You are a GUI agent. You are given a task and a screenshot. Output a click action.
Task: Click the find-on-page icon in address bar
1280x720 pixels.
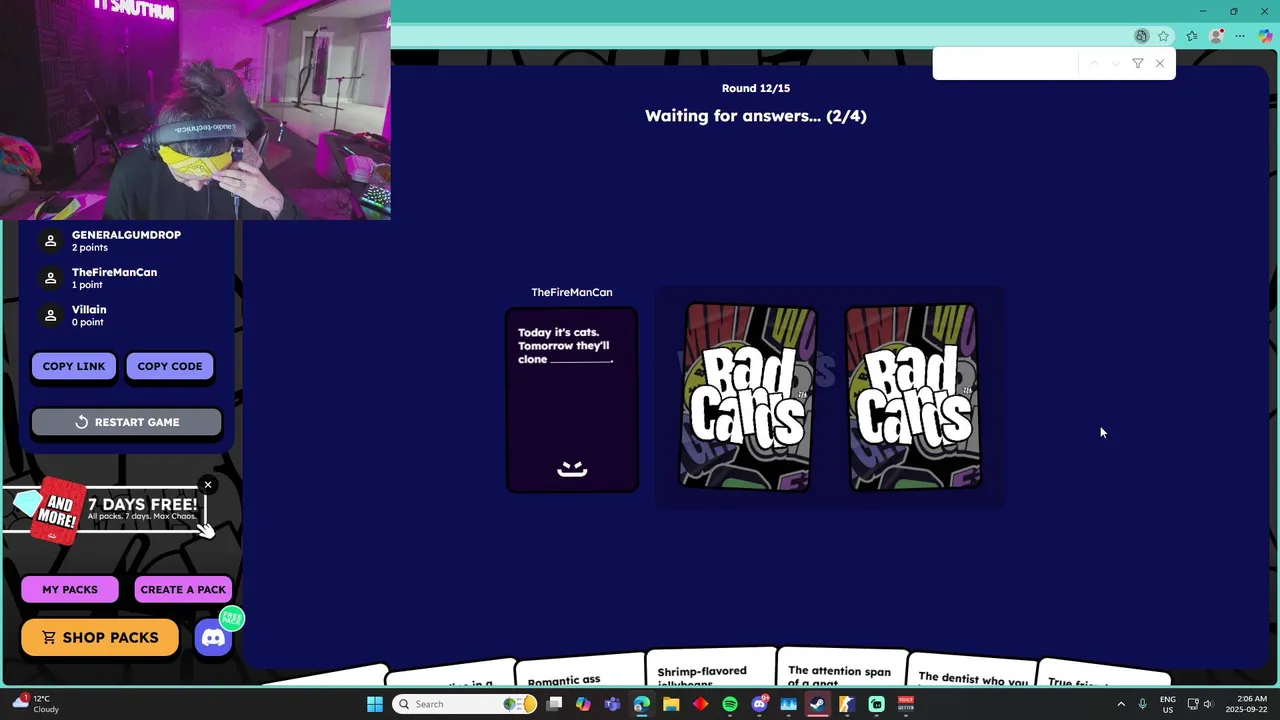(1141, 36)
